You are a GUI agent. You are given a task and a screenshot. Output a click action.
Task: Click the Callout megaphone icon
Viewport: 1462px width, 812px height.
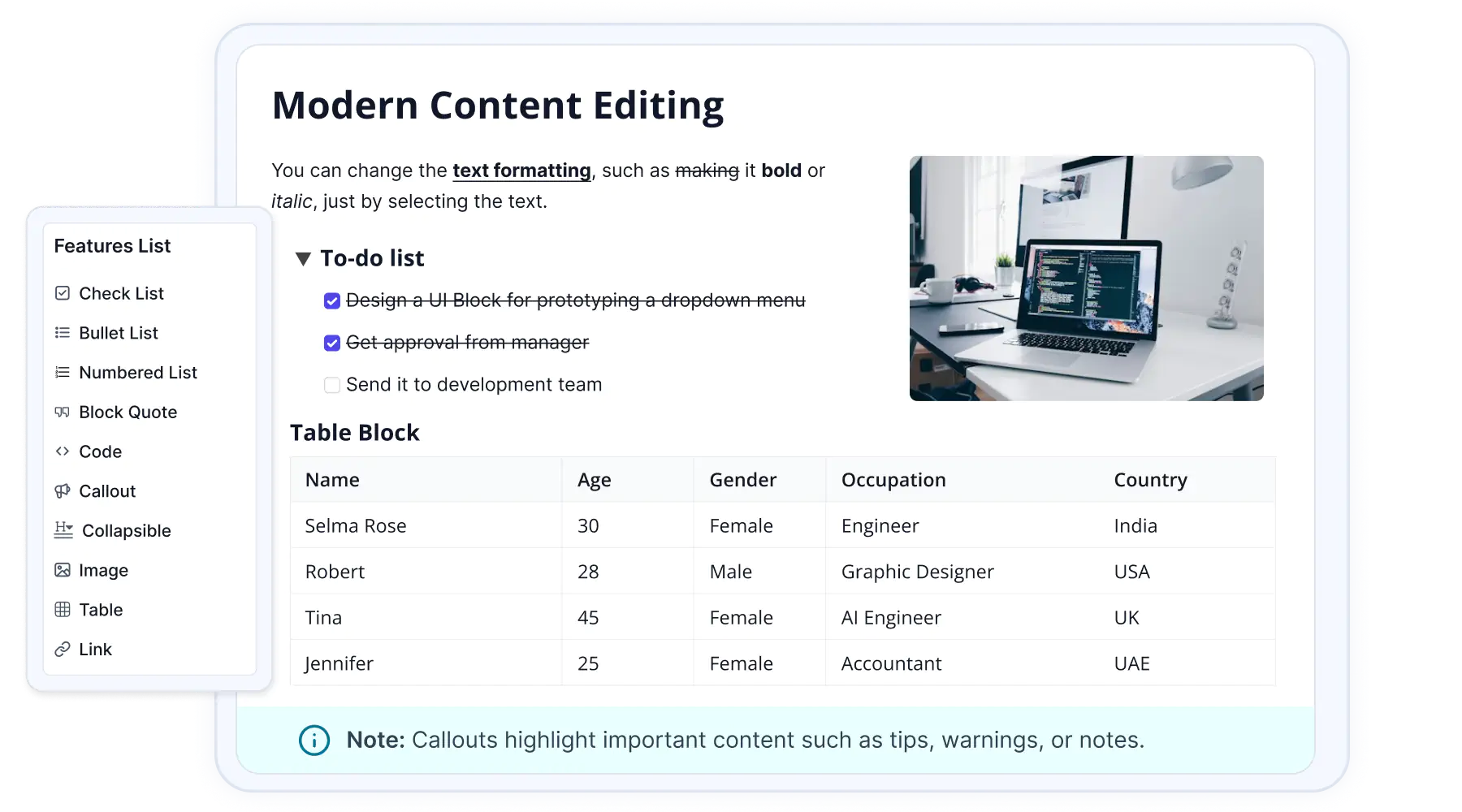[63, 491]
